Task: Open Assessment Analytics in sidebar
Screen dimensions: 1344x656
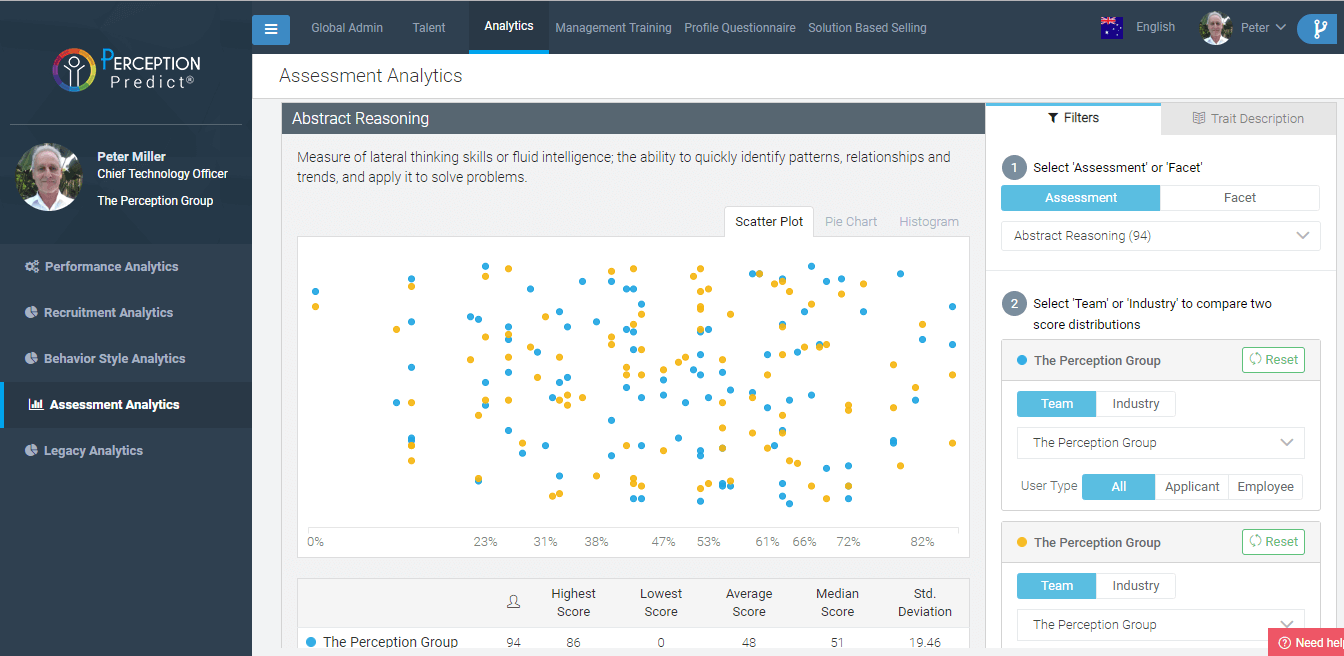Action: coord(126,405)
